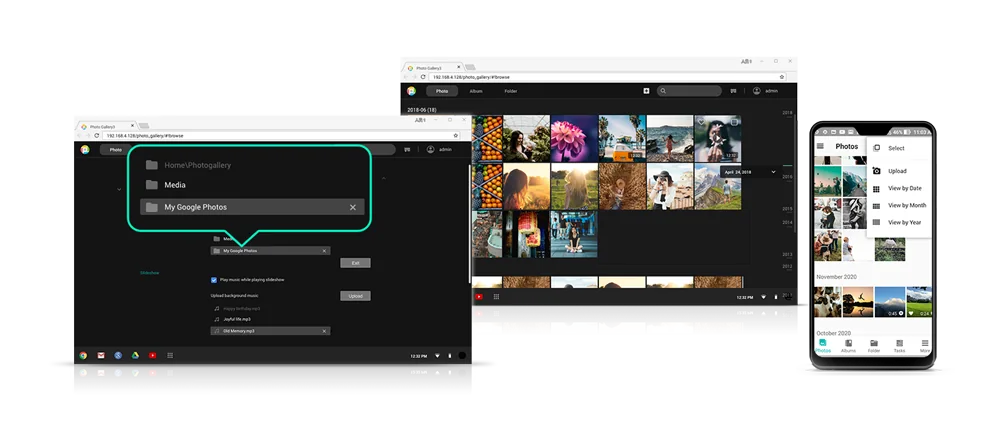Click admin user avatar in right window
The image size is (1000, 446).
[x=756, y=91]
